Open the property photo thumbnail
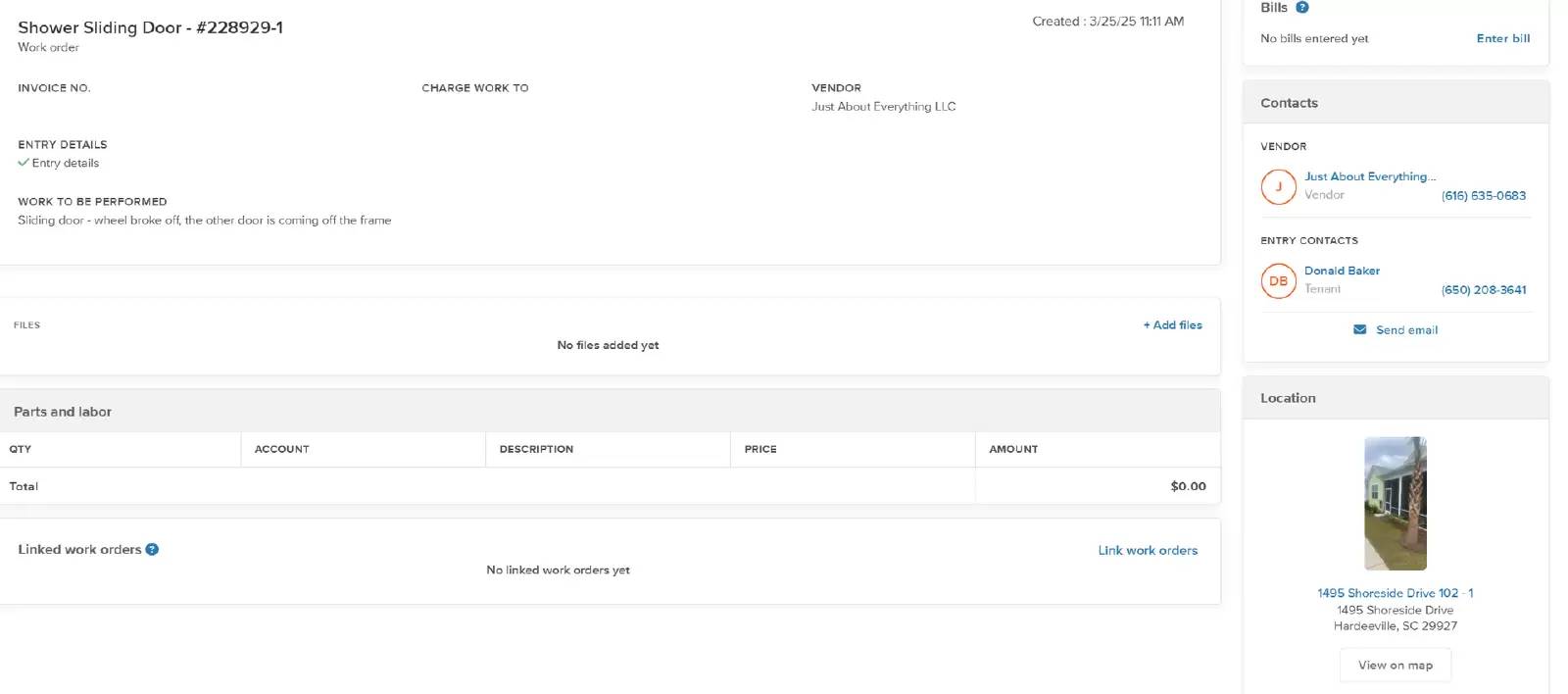The height and width of the screenshot is (694, 1568). pos(1395,503)
